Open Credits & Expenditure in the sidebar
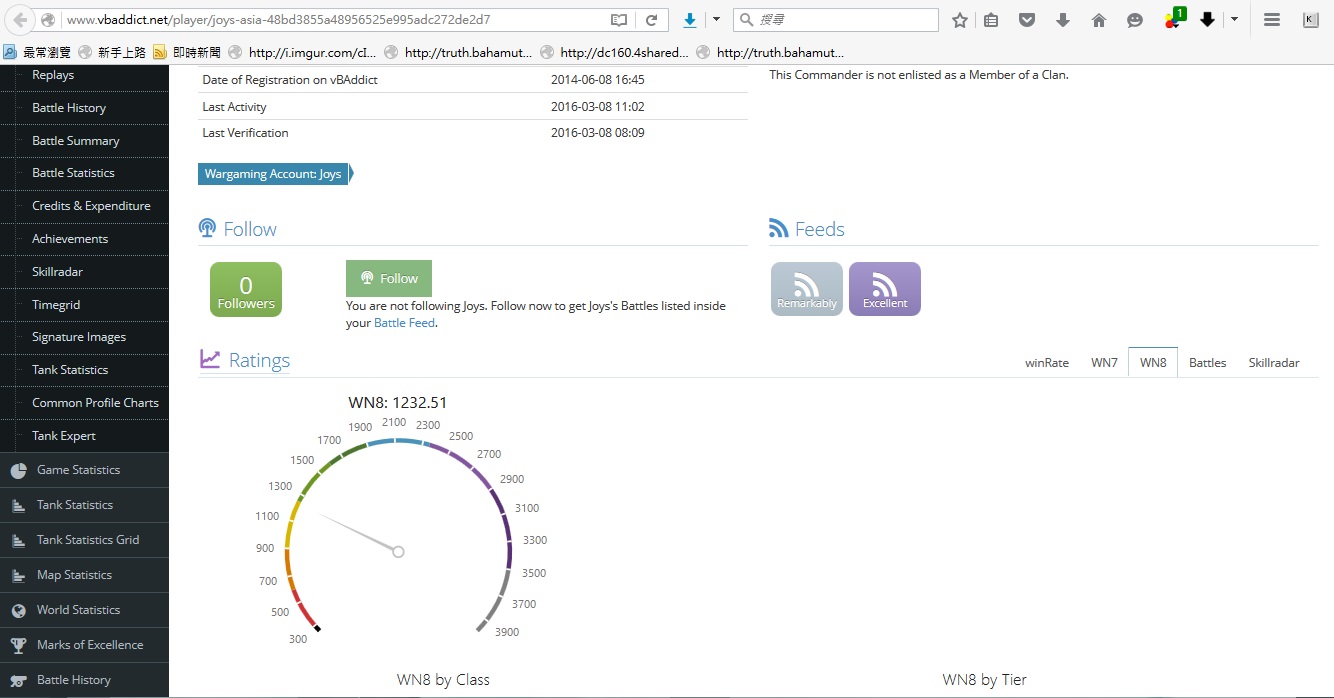1334x698 pixels. [x=91, y=206]
